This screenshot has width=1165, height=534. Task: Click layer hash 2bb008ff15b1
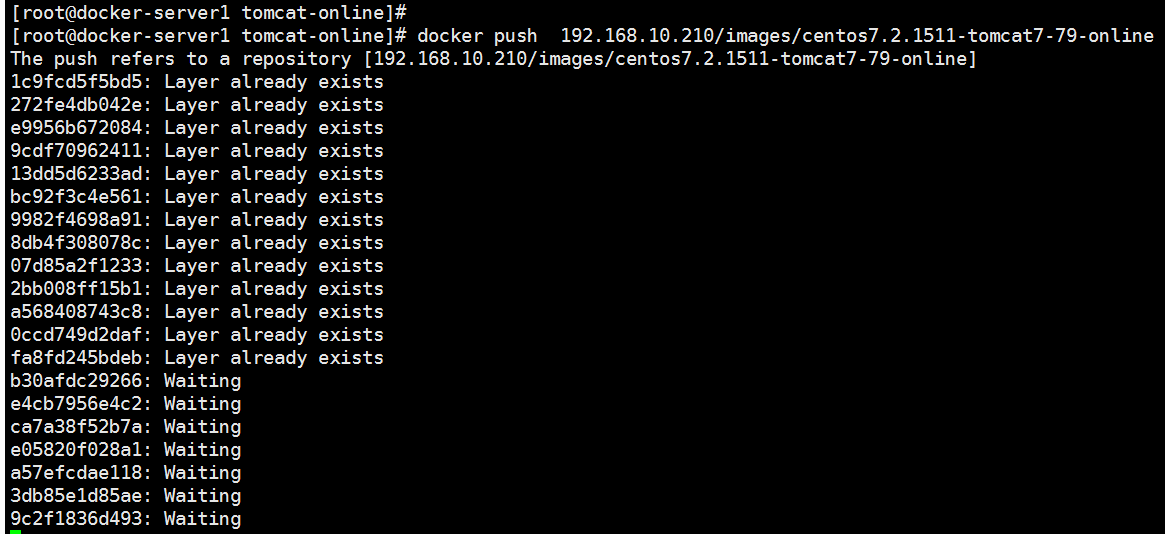pos(77,289)
